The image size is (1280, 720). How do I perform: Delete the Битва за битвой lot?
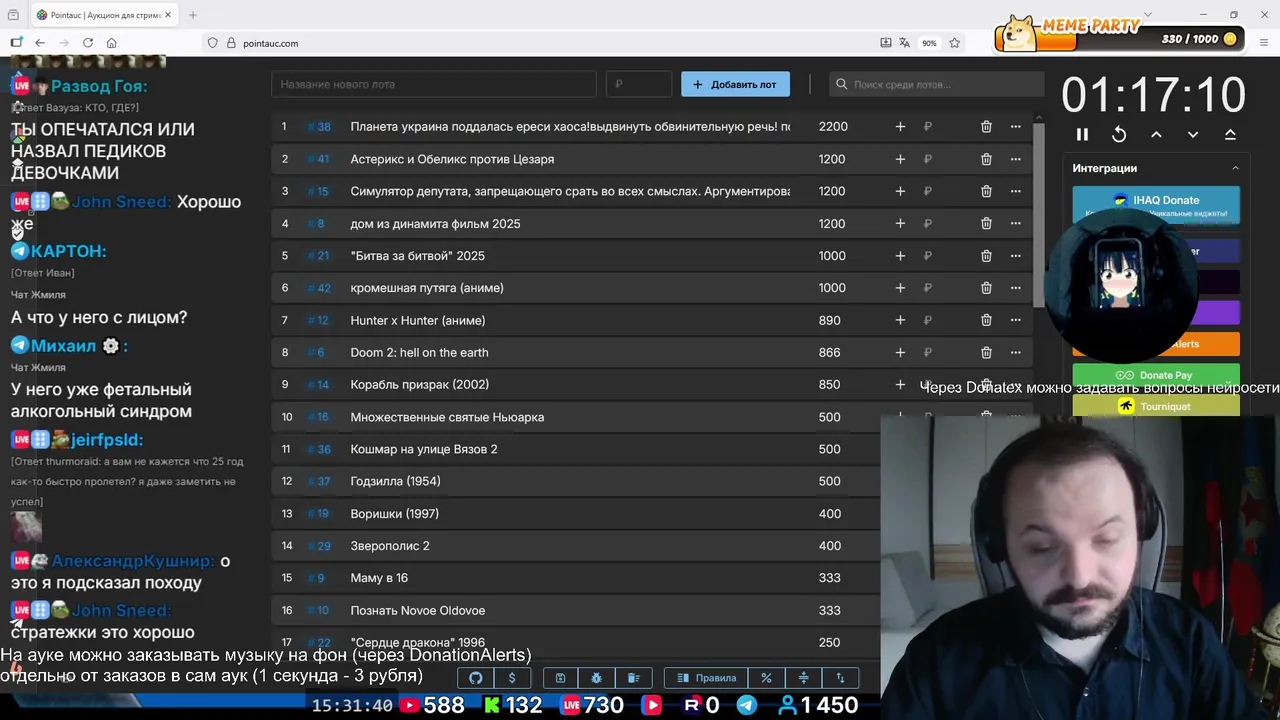pos(986,256)
